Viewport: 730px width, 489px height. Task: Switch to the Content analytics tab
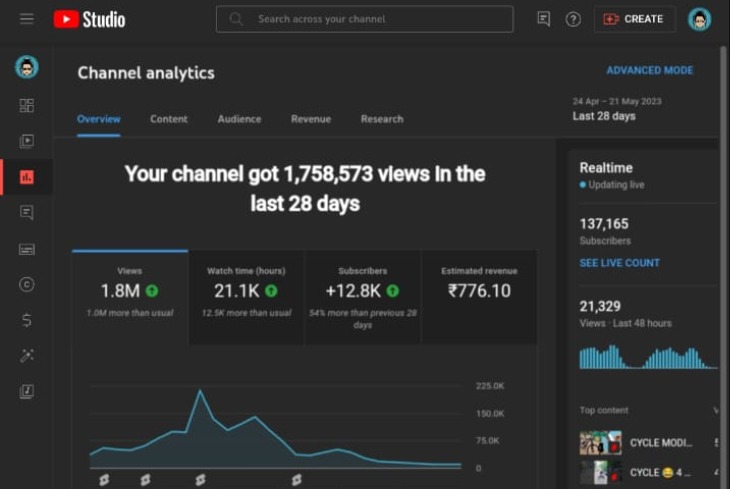click(169, 119)
